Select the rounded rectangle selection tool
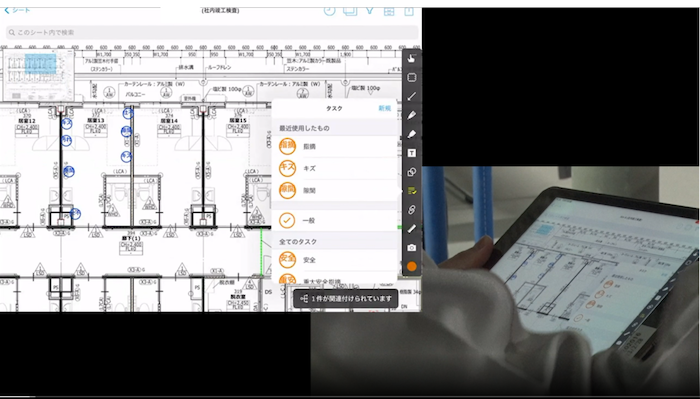This screenshot has width=700, height=399. pyautogui.click(x=412, y=77)
